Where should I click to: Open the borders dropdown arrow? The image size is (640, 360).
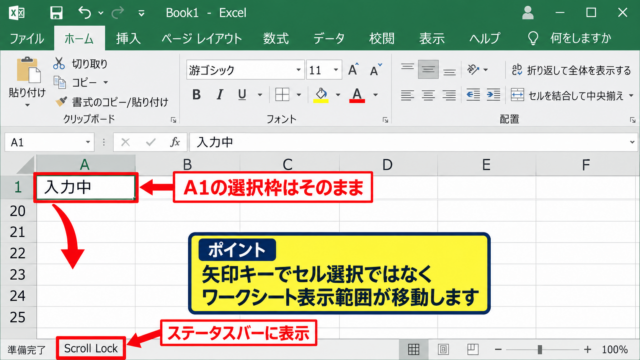299,95
